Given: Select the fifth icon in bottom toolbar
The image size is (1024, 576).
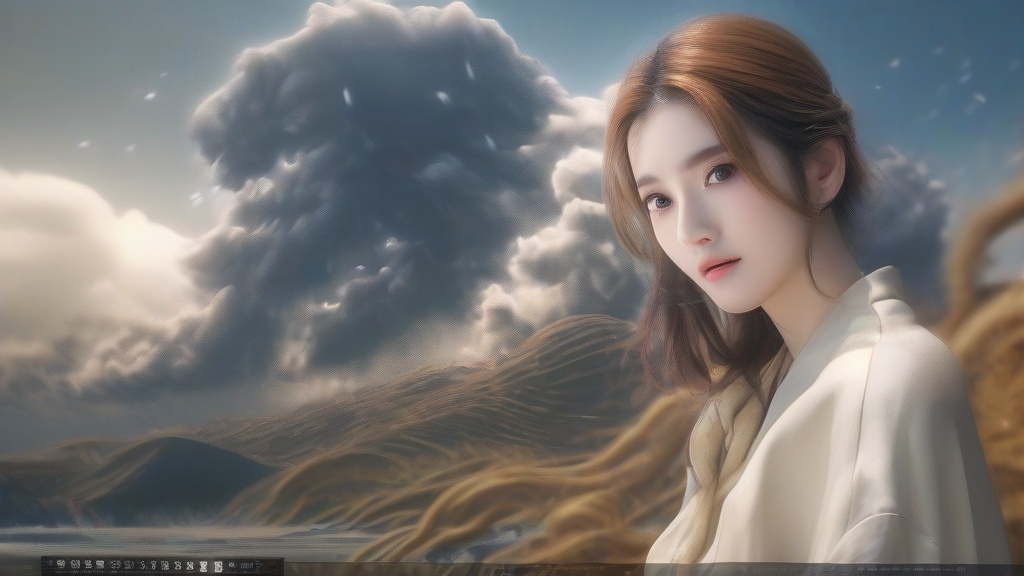Looking at the screenshot, I should click(100, 565).
